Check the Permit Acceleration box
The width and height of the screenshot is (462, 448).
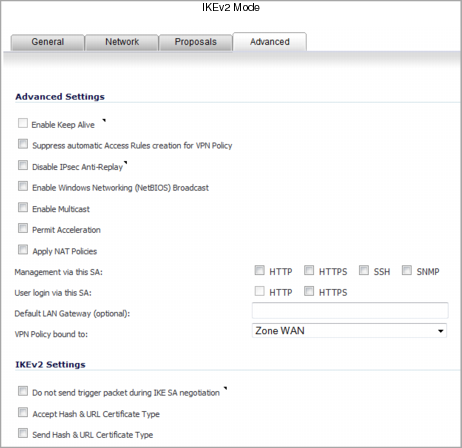pyautogui.click(x=23, y=228)
